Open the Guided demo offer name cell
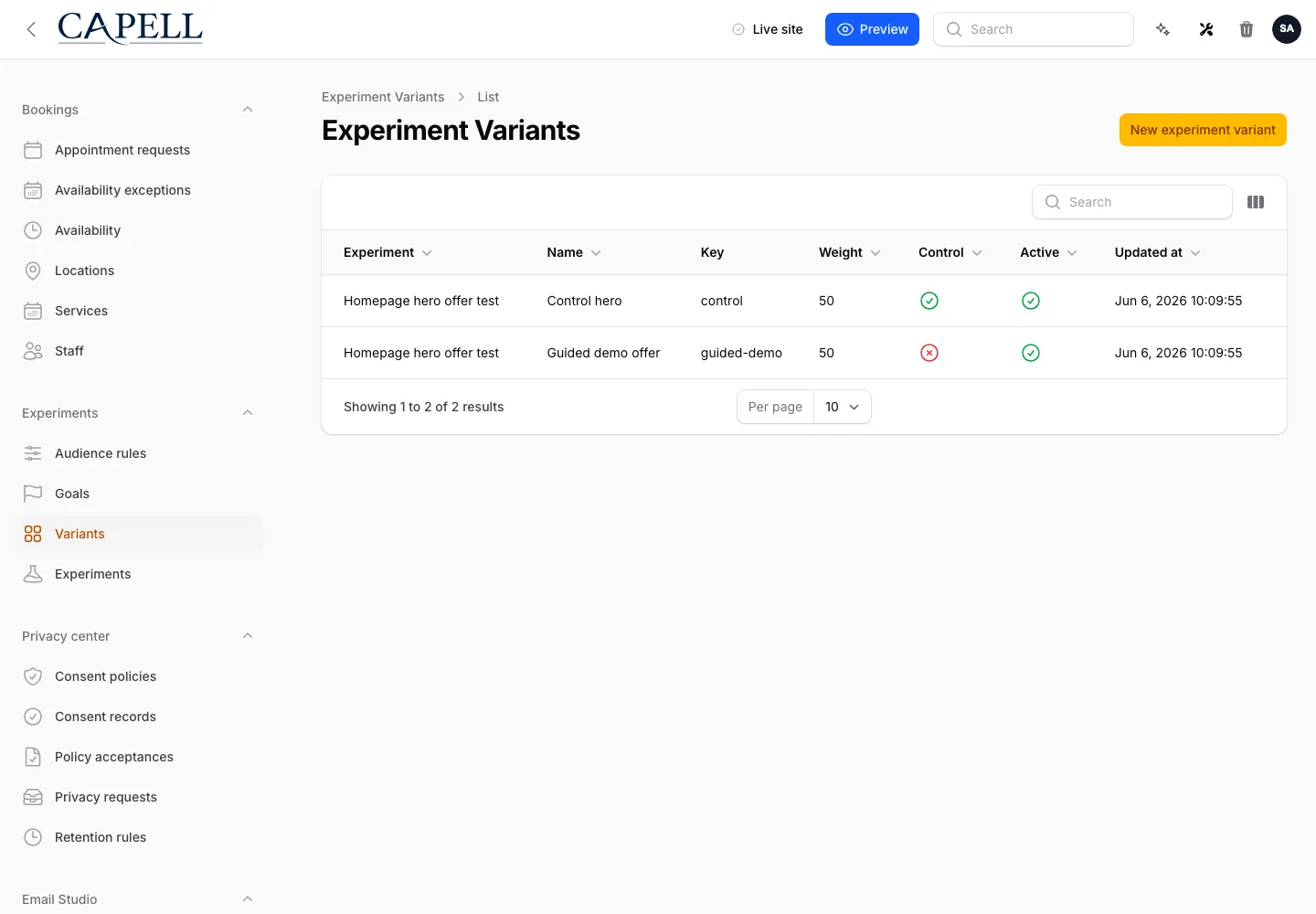 [x=603, y=353]
